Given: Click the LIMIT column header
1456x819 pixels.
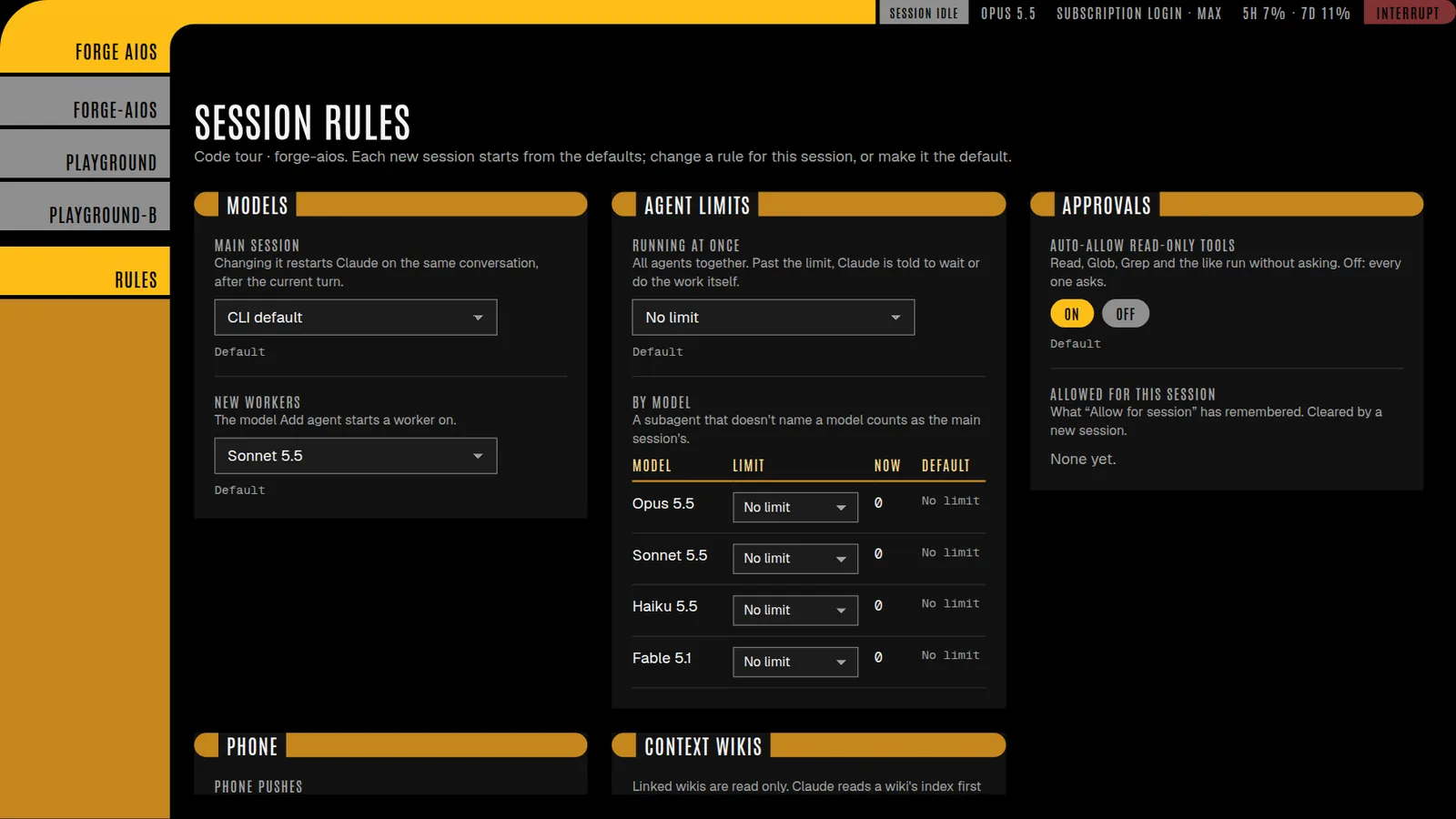Looking at the screenshot, I should [749, 466].
